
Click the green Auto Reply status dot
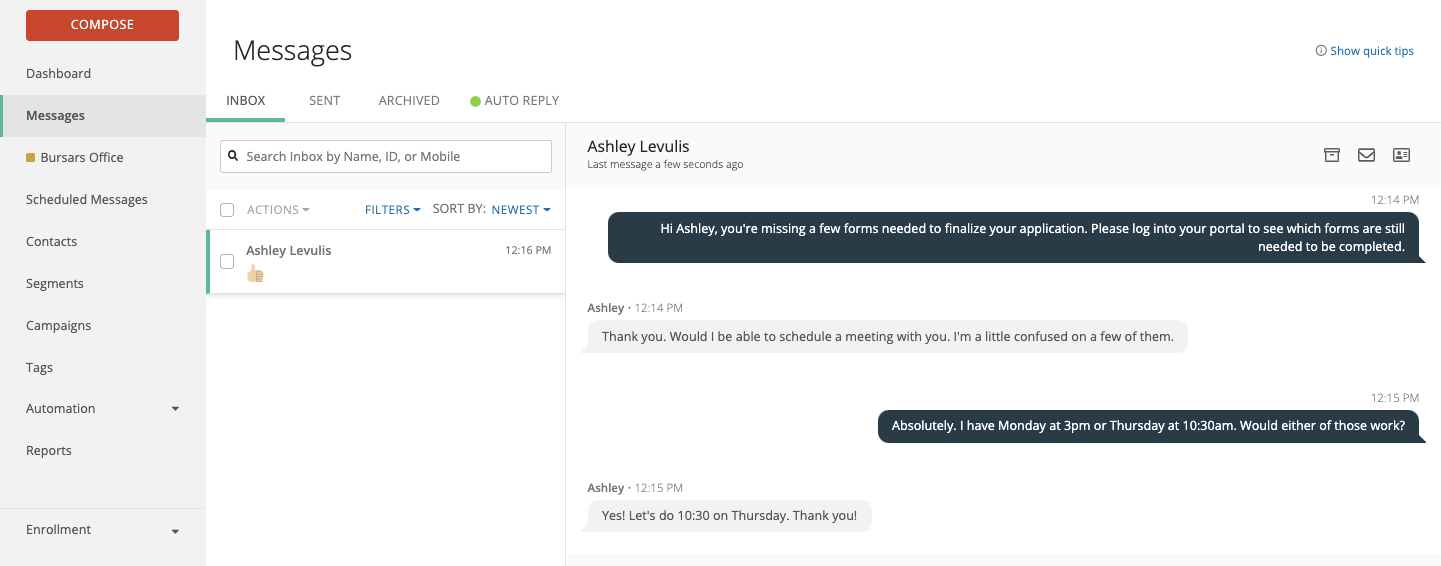pos(476,101)
